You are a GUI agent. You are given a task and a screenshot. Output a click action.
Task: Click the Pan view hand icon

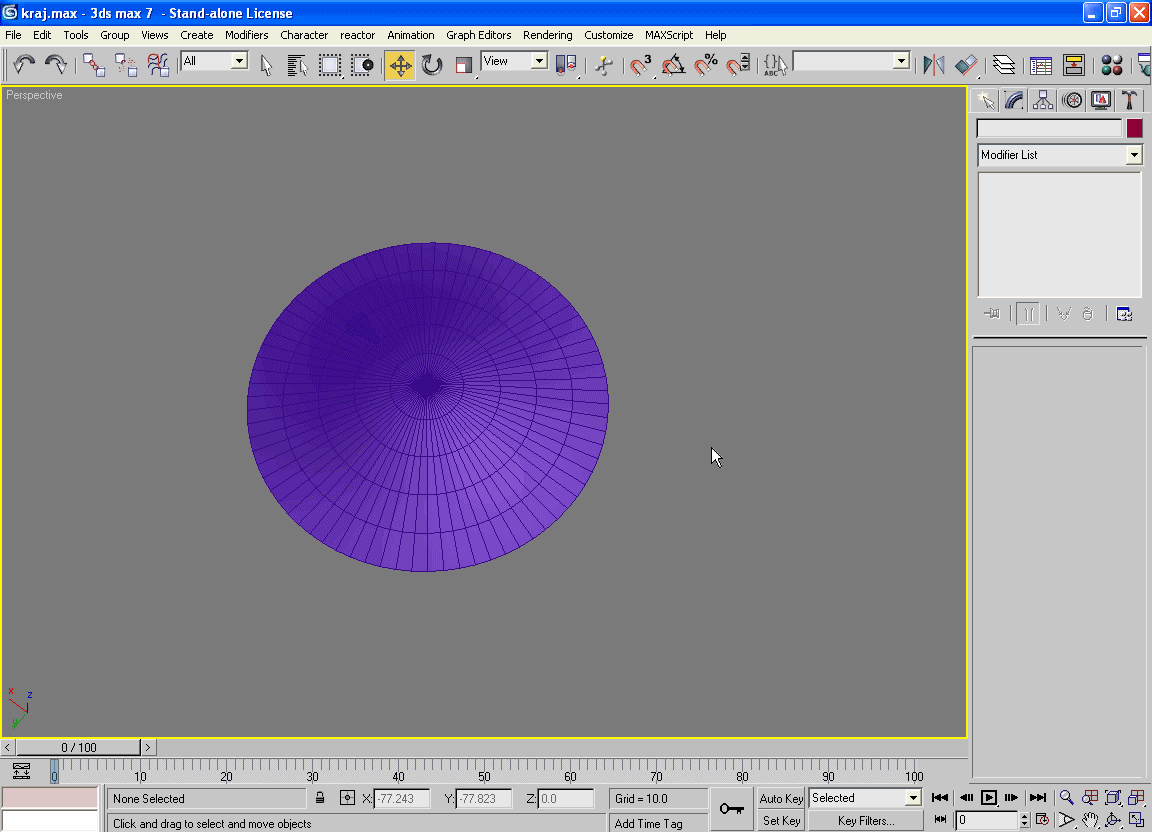point(1090,820)
